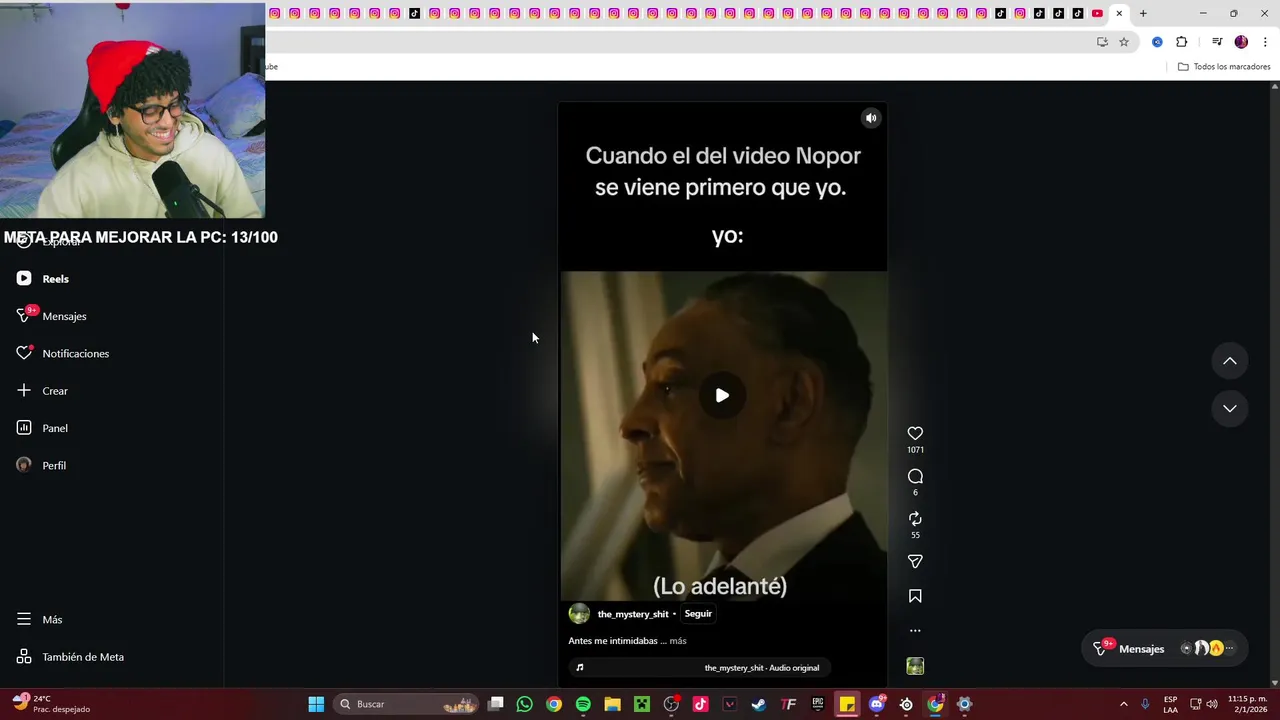Like the reel with the heart icon
The height and width of the screenshot is (720, 1280).
tap(915, 433)
